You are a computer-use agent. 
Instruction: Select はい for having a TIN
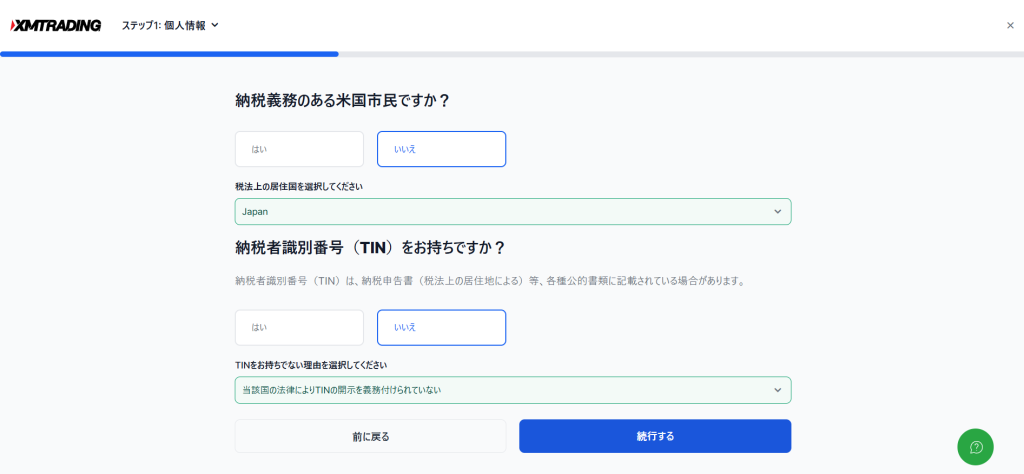pos(299,327)
